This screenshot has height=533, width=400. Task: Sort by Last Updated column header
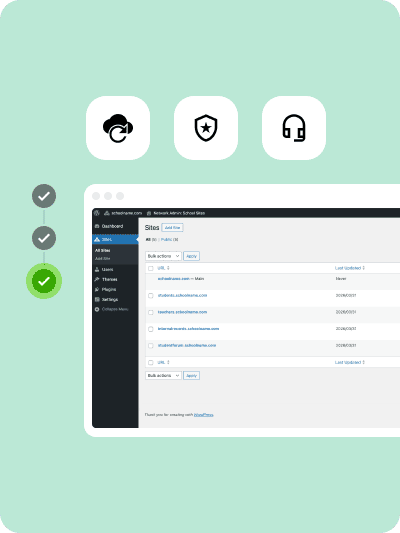pyautogui.click(x=350, y=268)
